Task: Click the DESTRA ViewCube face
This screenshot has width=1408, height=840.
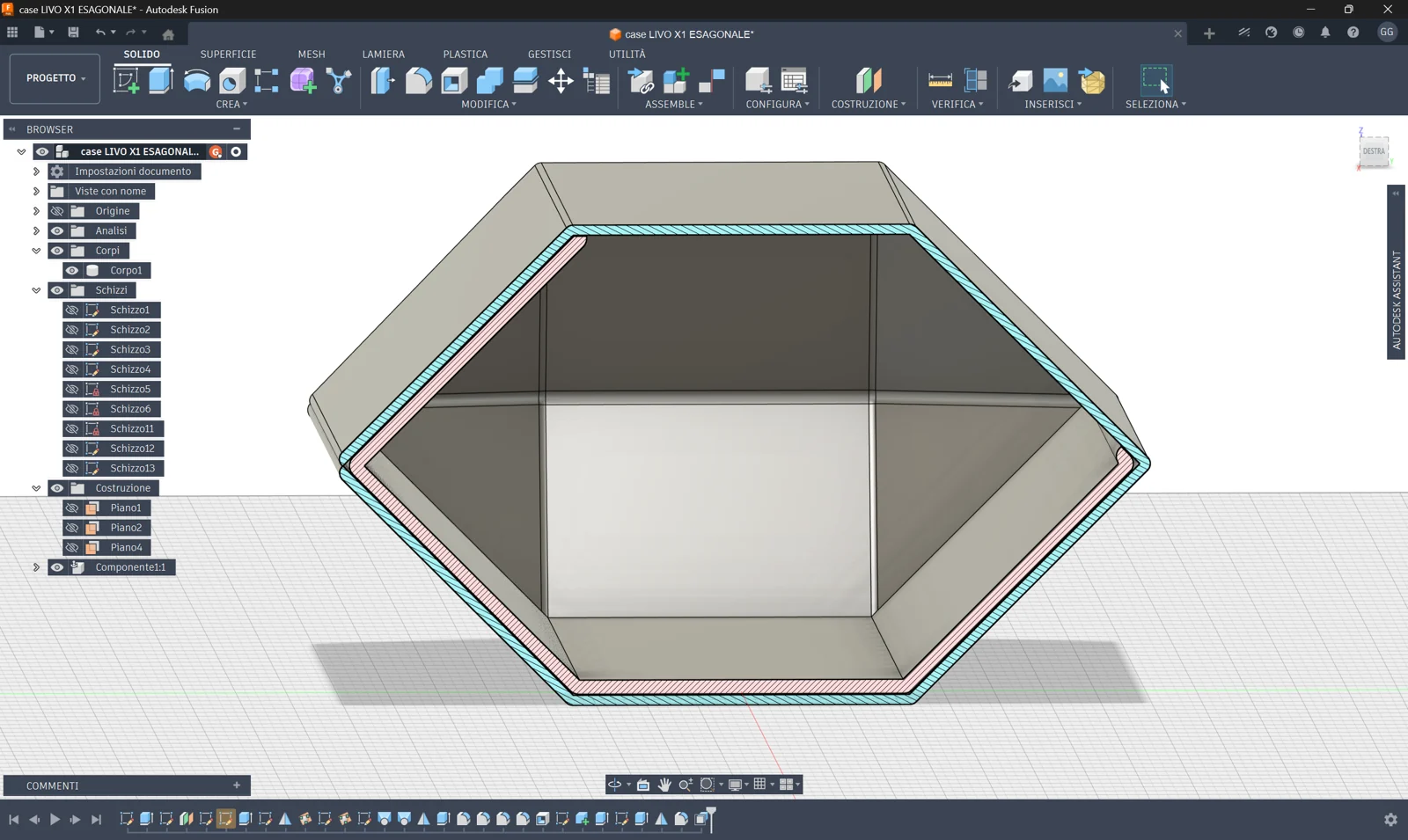Action: coord(1374,151)
